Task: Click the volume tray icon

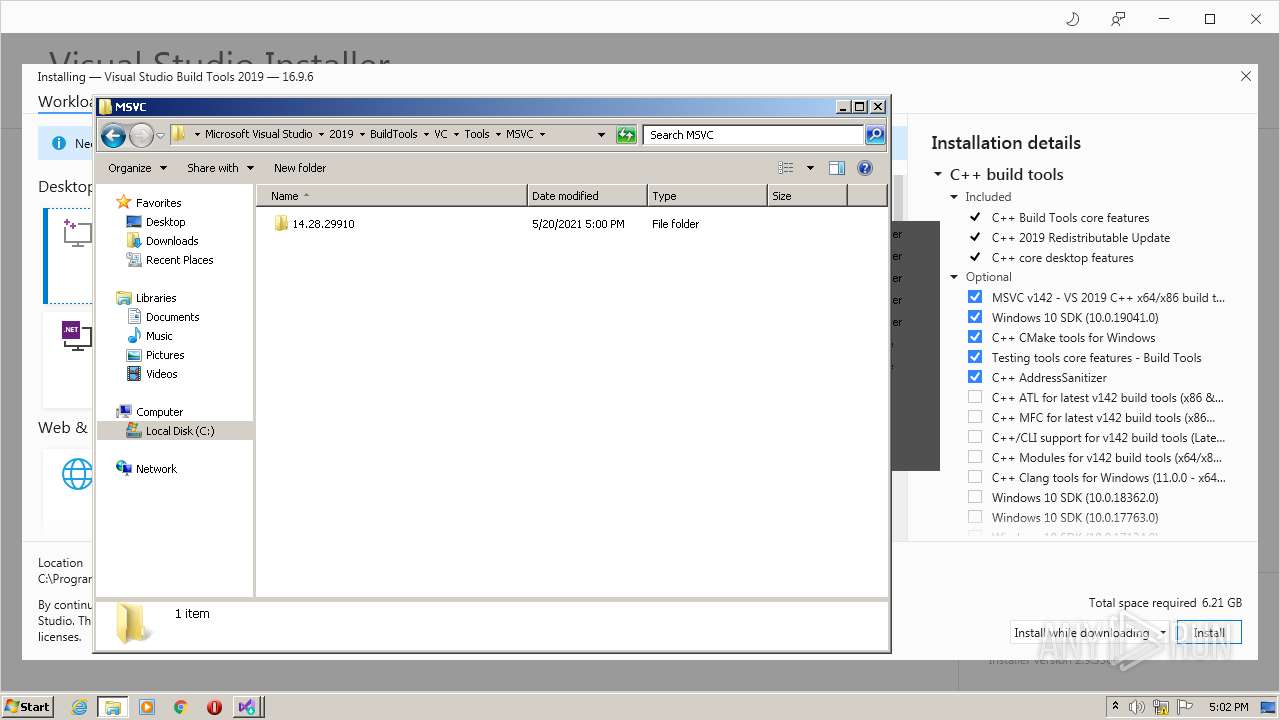Action: pos(1137,707)
